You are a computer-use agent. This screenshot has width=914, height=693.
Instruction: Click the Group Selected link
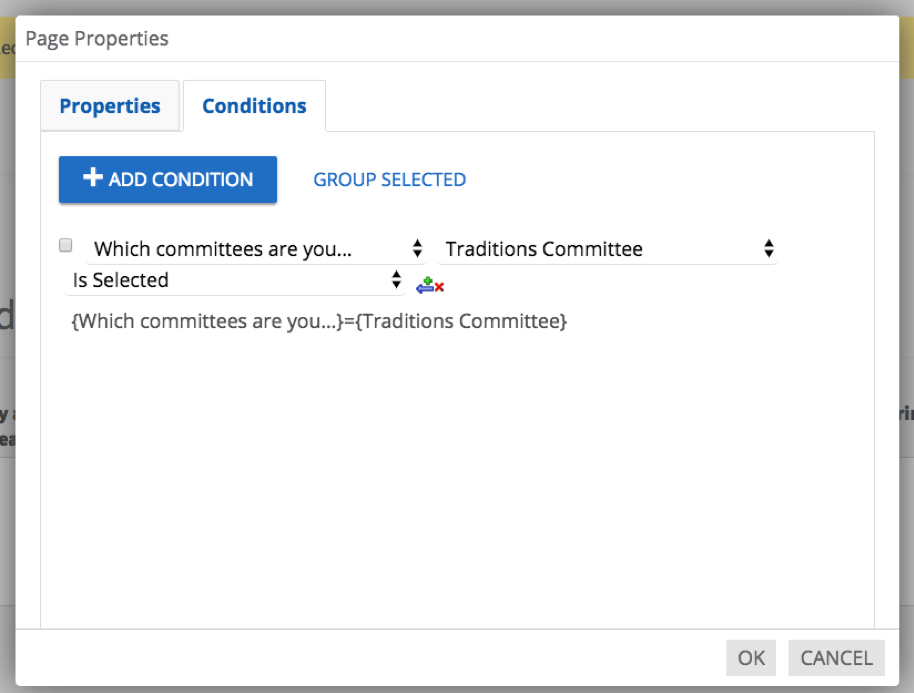(x=389, y=180)
